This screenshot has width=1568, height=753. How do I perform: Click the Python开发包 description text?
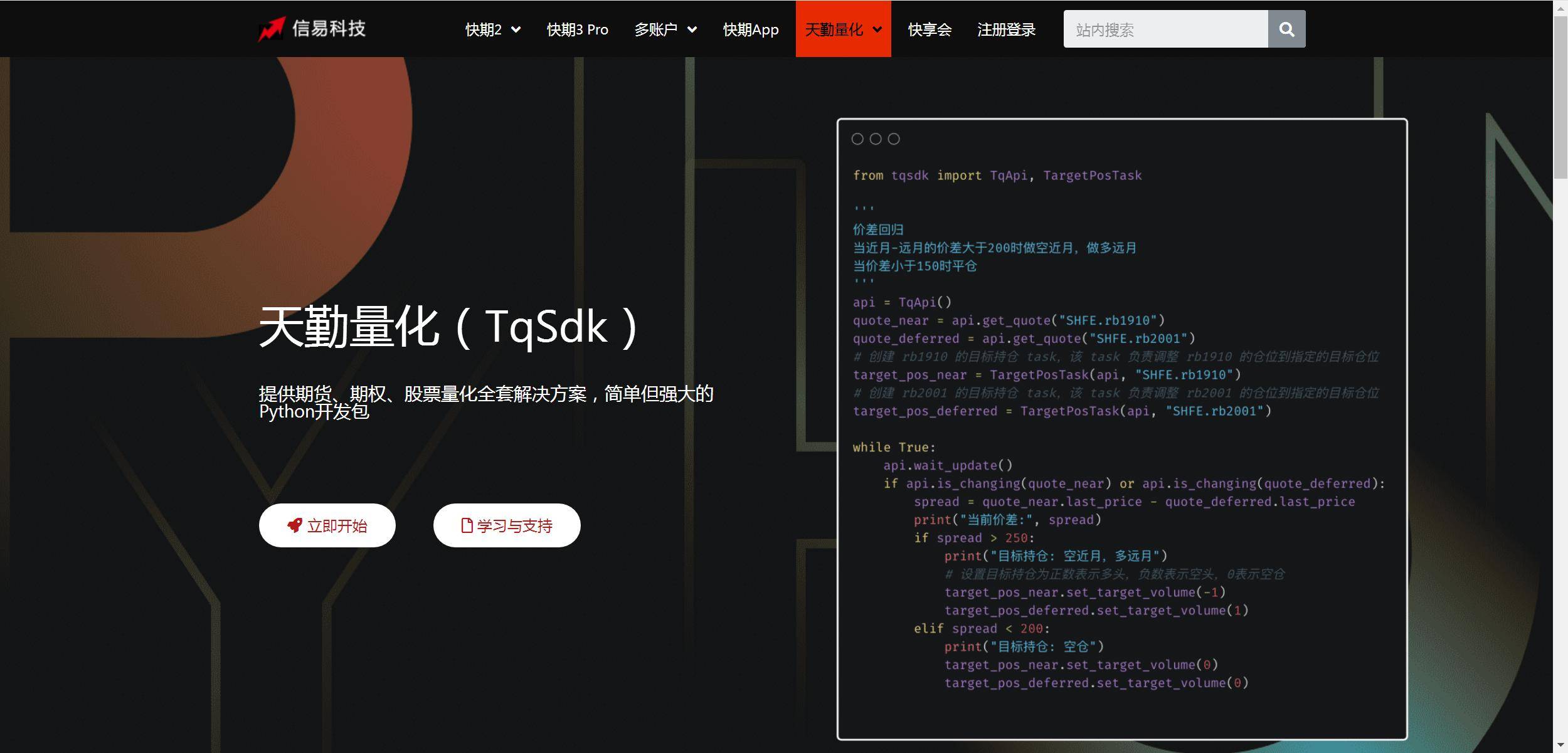pyautogui.click(x=486, y=403)
